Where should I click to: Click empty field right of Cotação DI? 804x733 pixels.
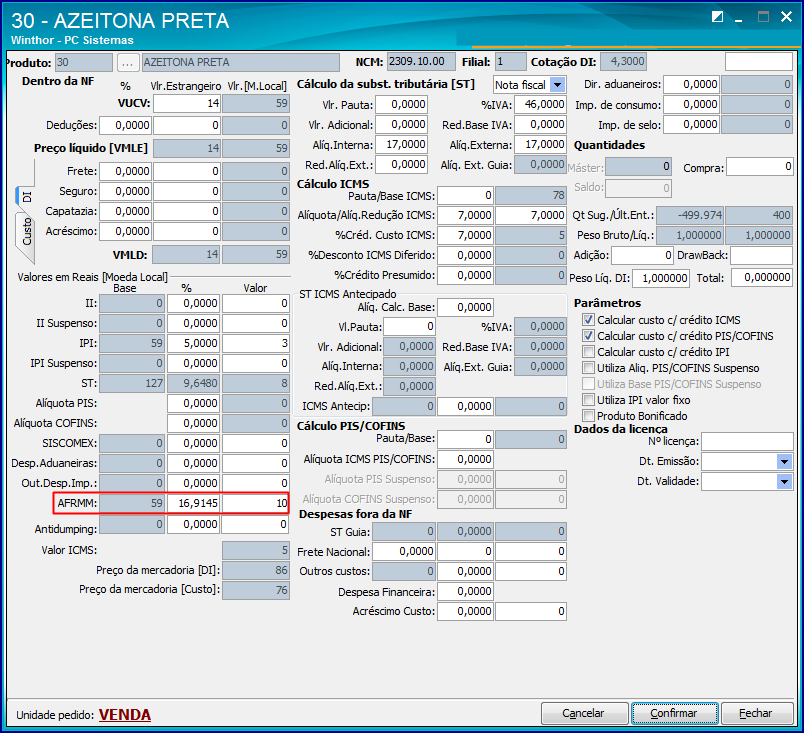coord(759,62)
